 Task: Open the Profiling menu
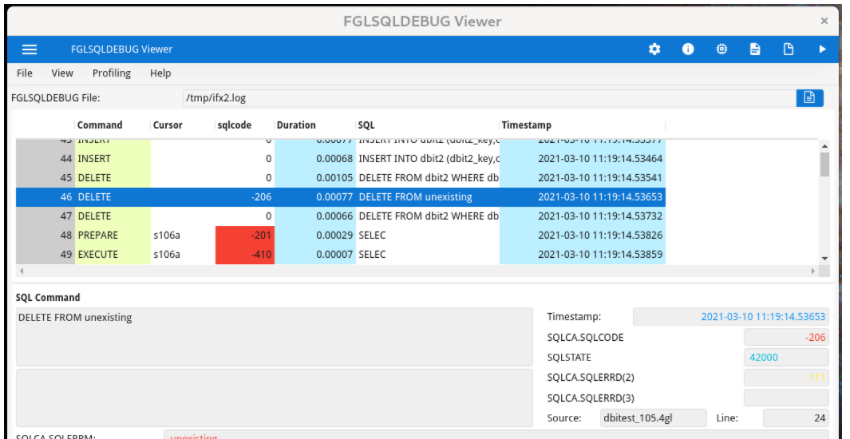click(111, 73)
